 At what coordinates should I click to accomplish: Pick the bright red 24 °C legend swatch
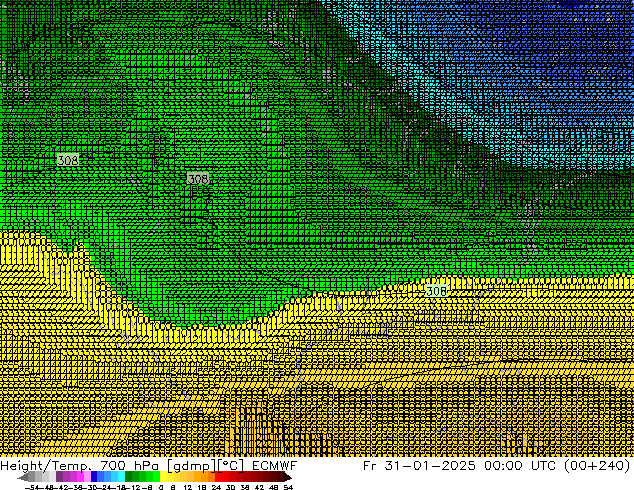click(x=218, y=476)
